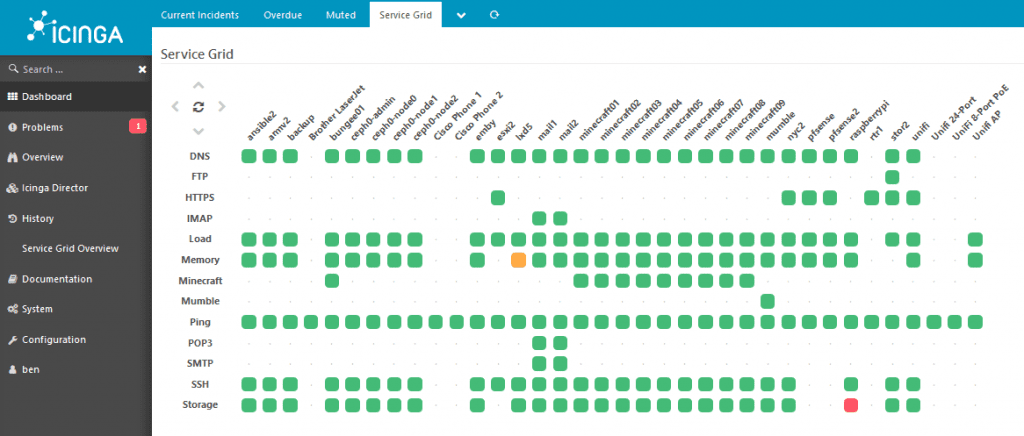Click the red Storage critical cell

coord(851,405)
